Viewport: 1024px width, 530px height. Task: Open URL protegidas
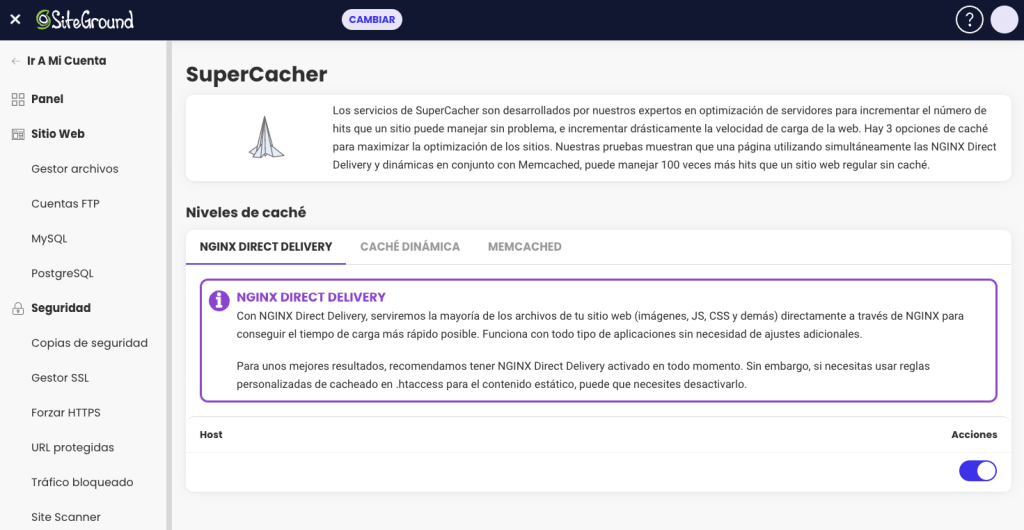pyautogui.click(x=72, y=448)
